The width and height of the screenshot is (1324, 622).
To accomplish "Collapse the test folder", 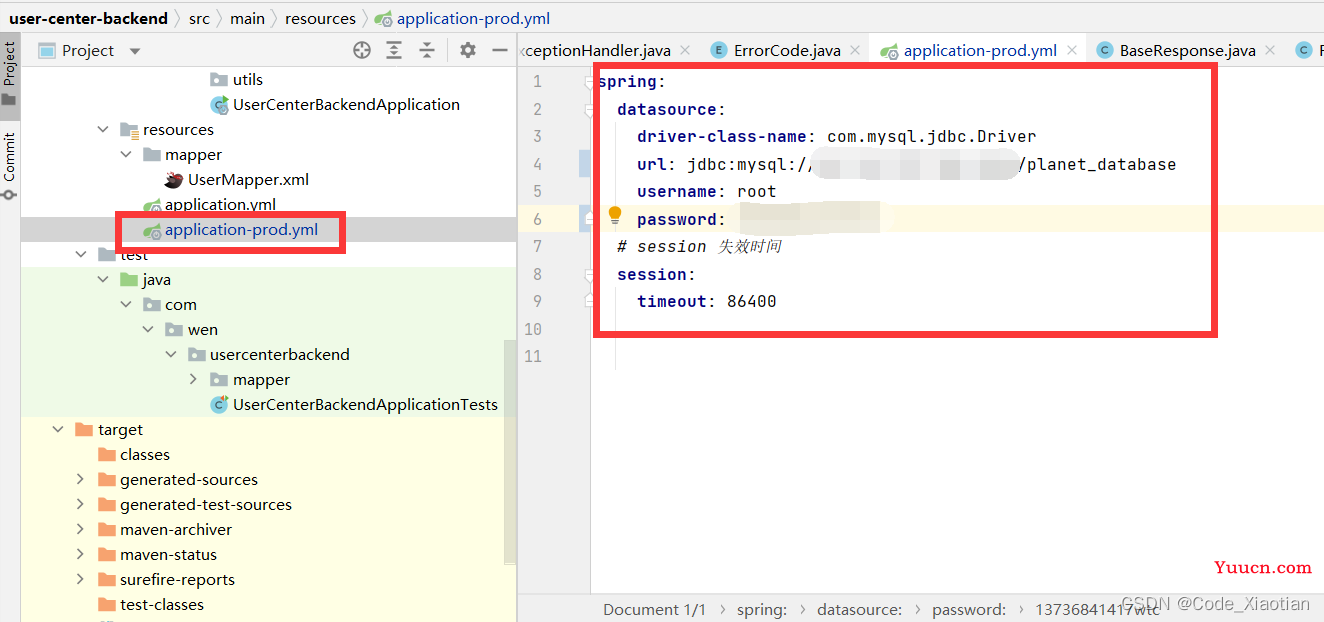I will [x=80, y=255].
